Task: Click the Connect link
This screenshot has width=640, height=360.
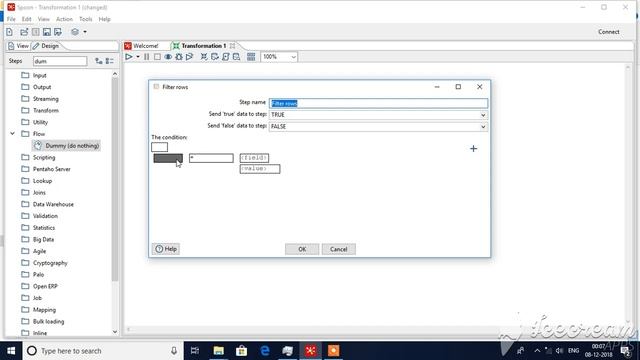Action: pyautogui.click(x=609, y=32)
